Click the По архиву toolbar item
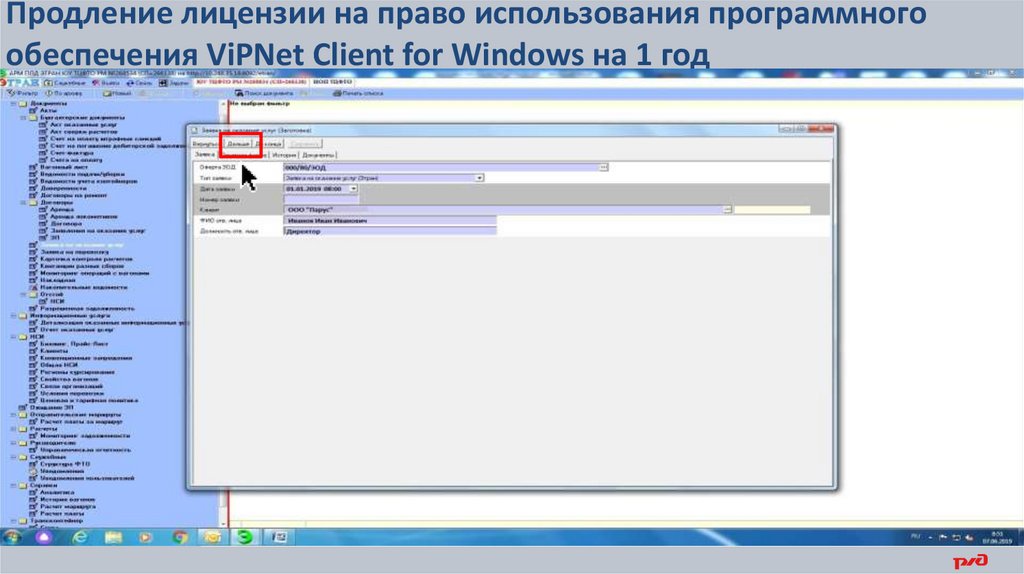The height and width of the screenshot is (574, 1024). (64, 93)
